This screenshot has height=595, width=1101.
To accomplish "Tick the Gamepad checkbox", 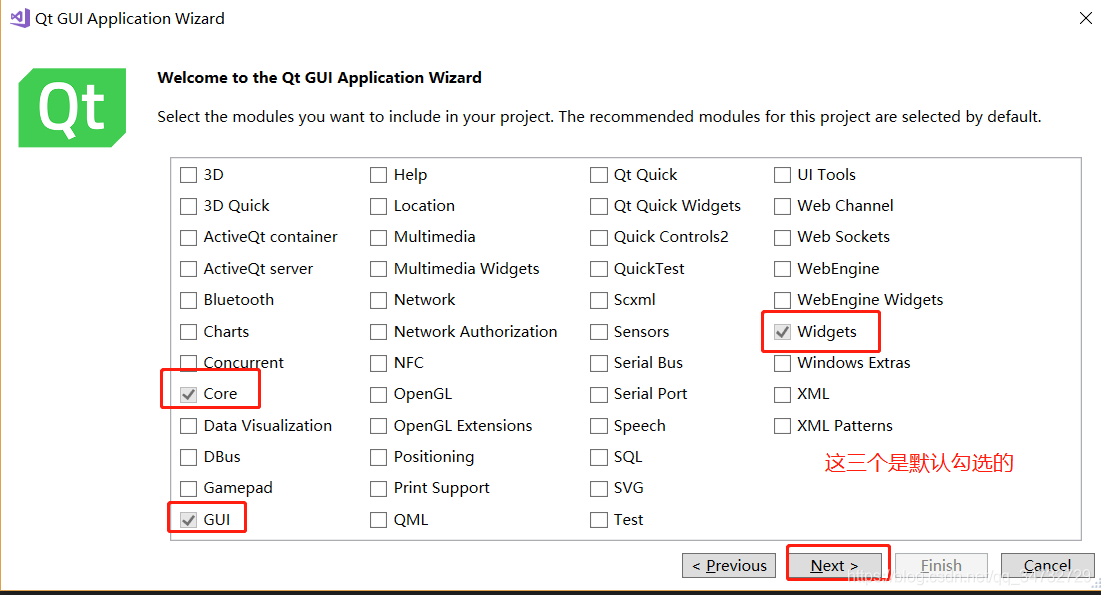I will pos(188,488).
